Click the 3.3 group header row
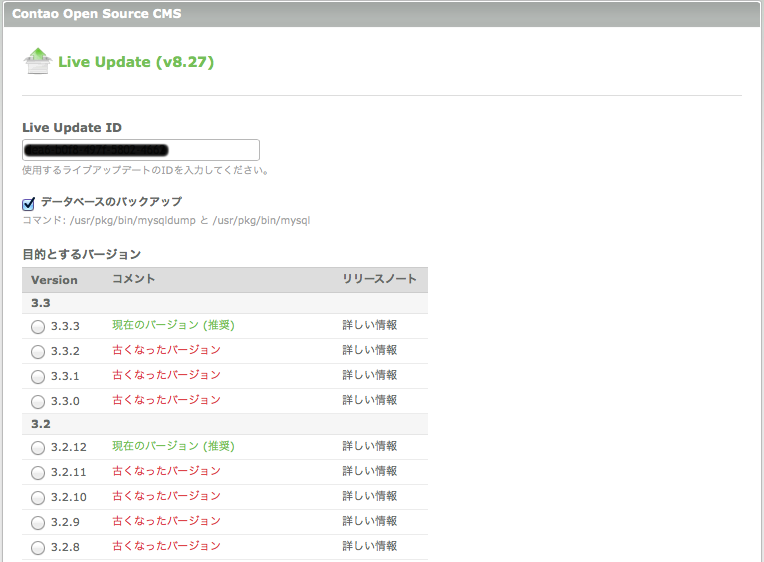 (x=225, y=303)
